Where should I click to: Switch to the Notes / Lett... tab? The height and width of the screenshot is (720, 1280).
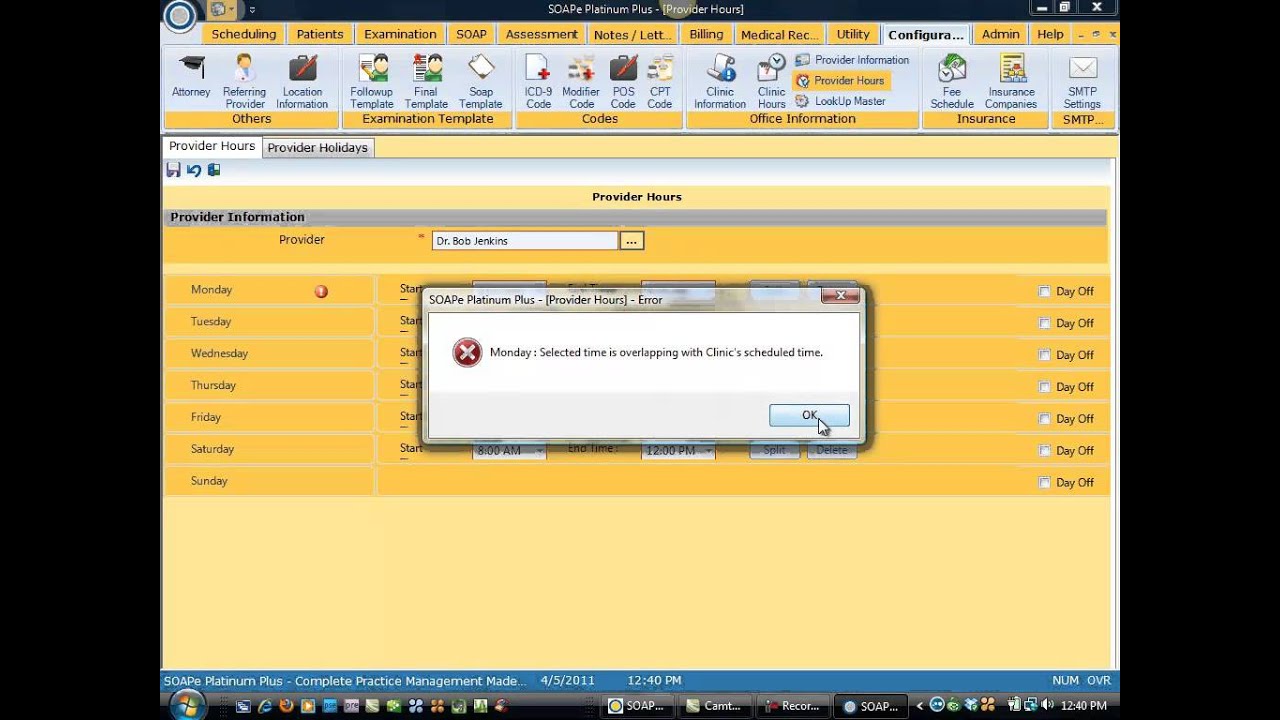click(632, 34)
